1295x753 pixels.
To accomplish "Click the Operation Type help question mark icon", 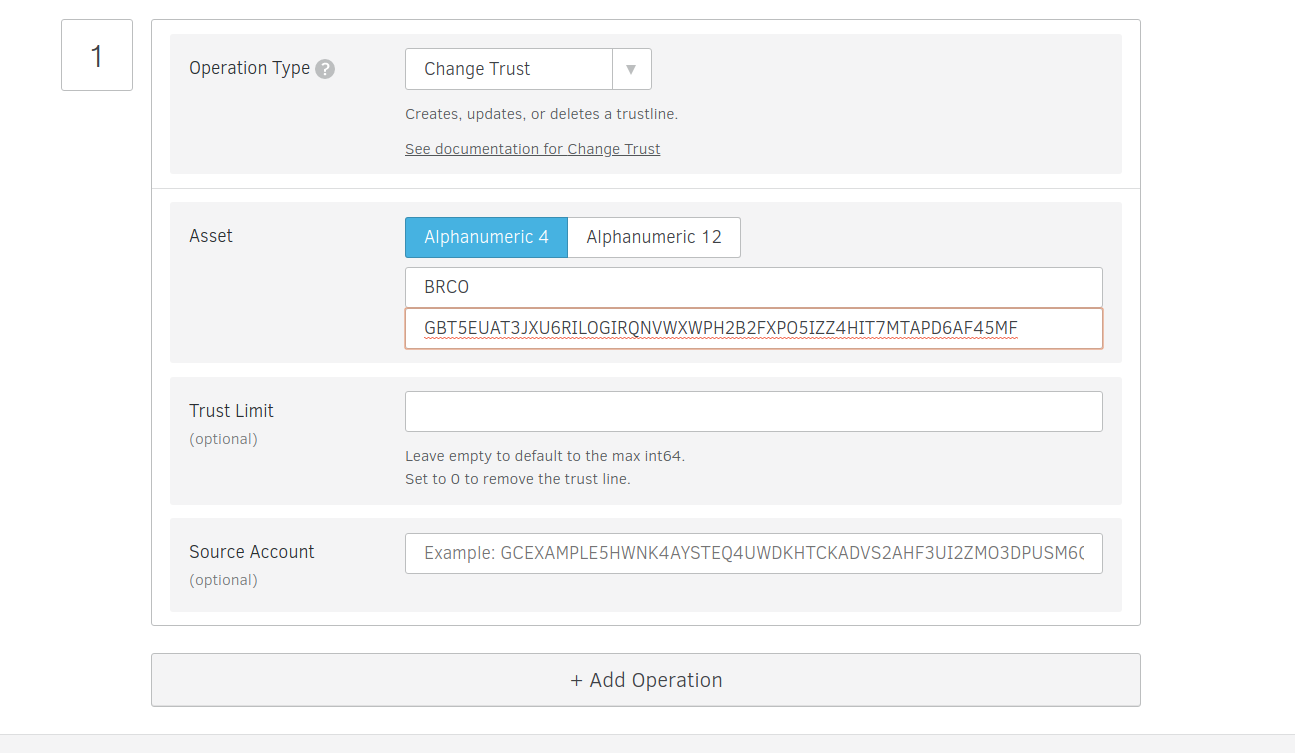I will 325,68.
